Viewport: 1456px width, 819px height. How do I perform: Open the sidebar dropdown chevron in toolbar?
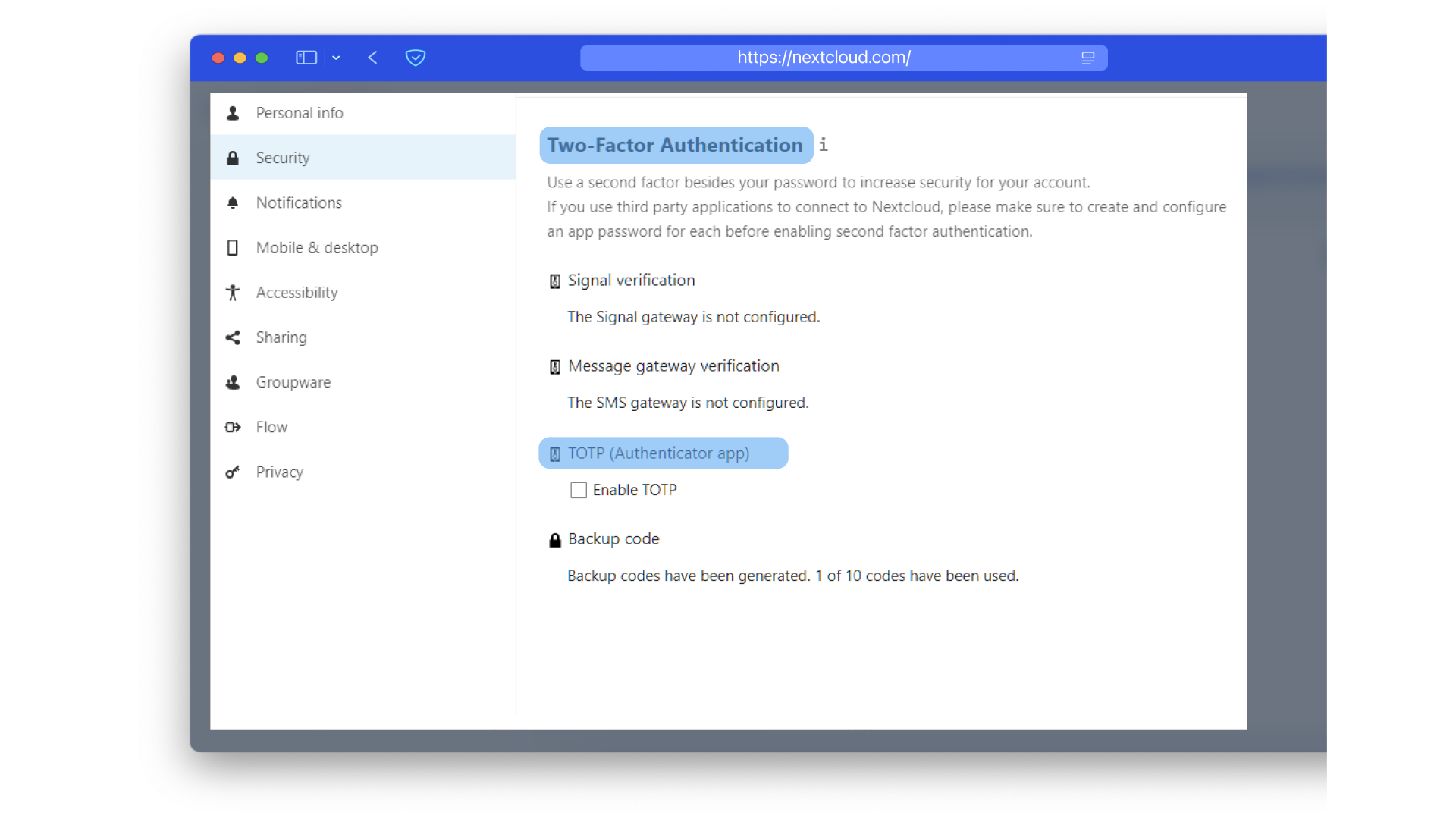click(336, 58)
